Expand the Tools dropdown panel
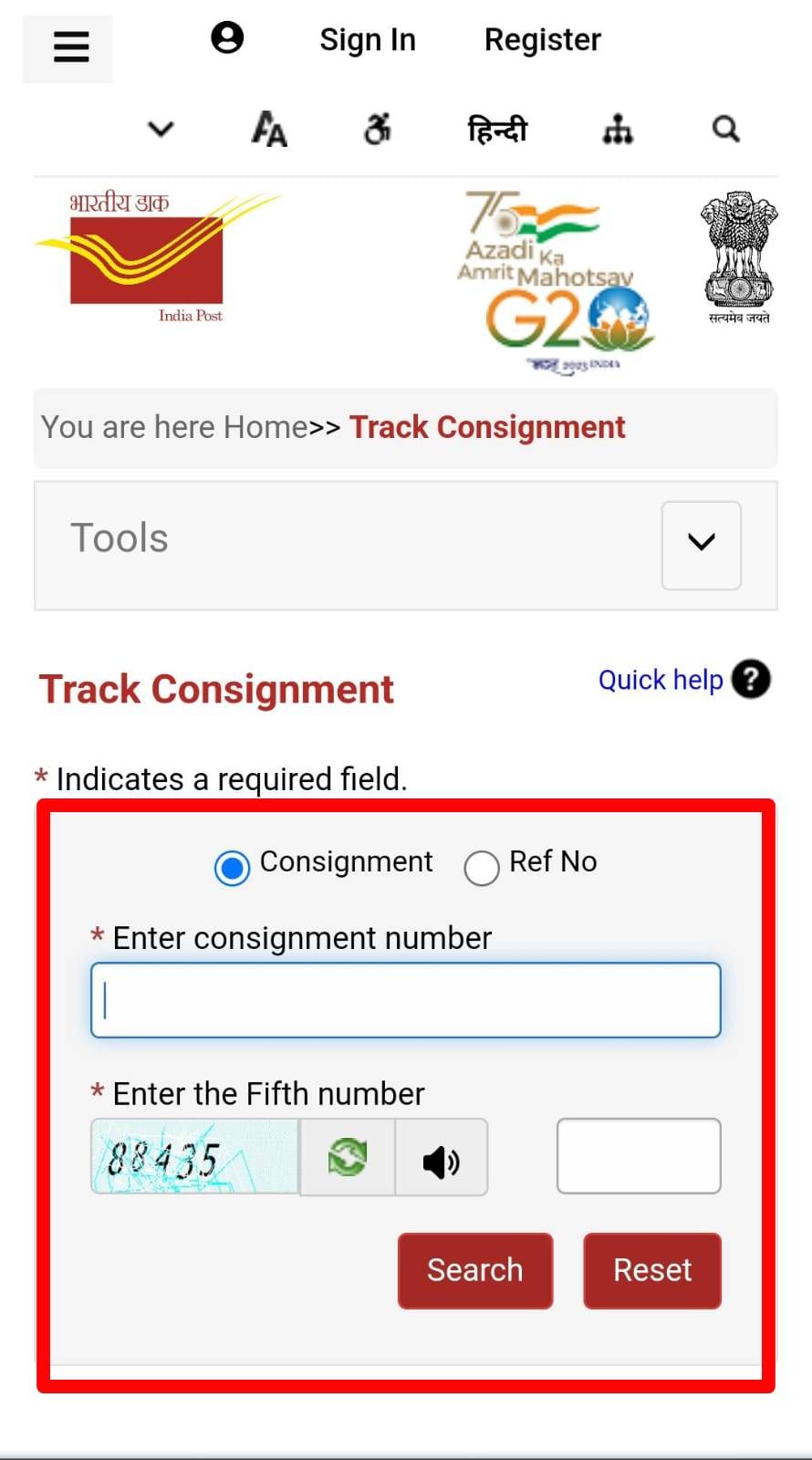The width and height of the screenshot is (812, 1460). click(701, 544)
